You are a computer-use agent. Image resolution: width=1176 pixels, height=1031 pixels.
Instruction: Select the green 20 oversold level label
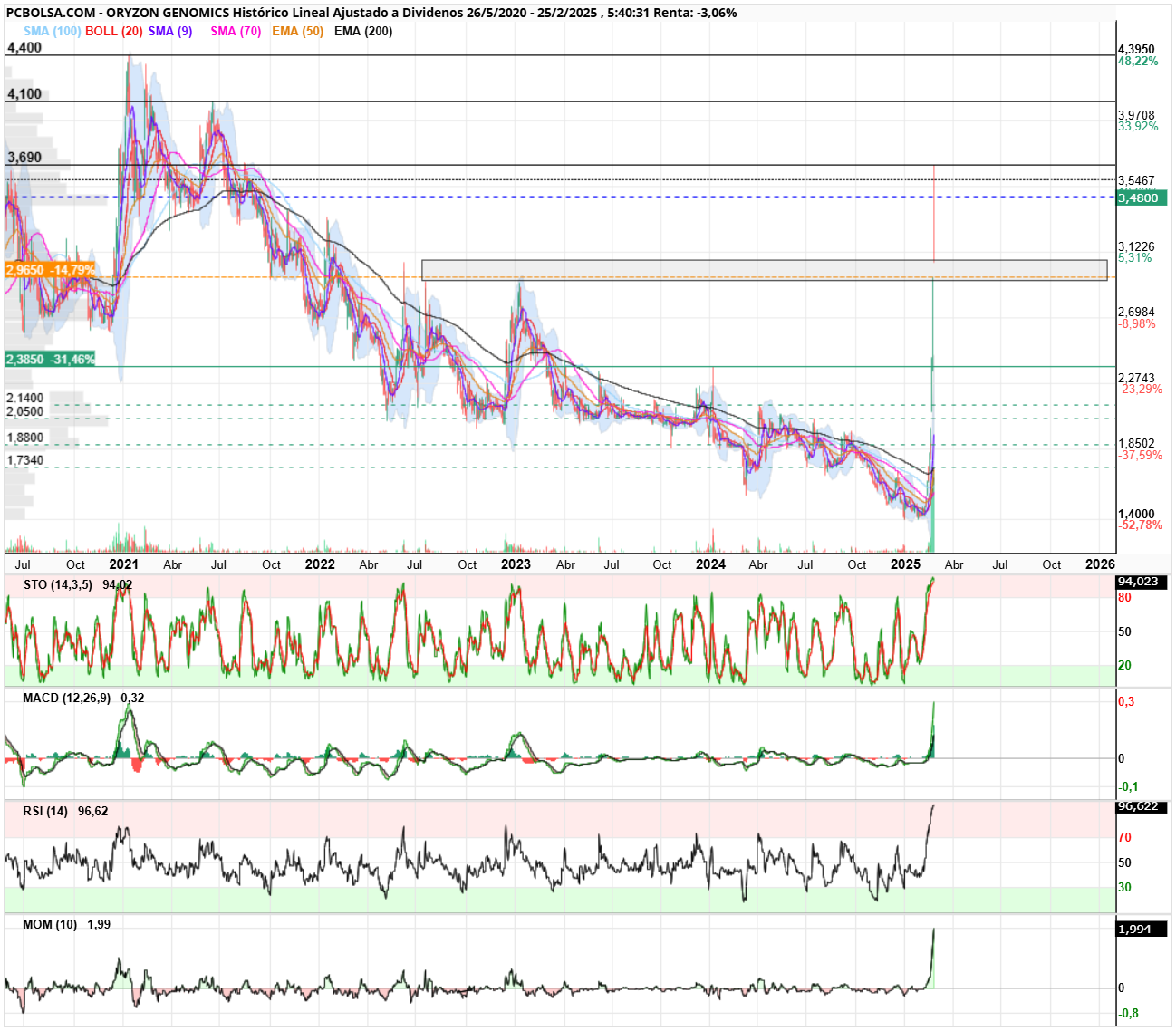[x=1124, y=665]
